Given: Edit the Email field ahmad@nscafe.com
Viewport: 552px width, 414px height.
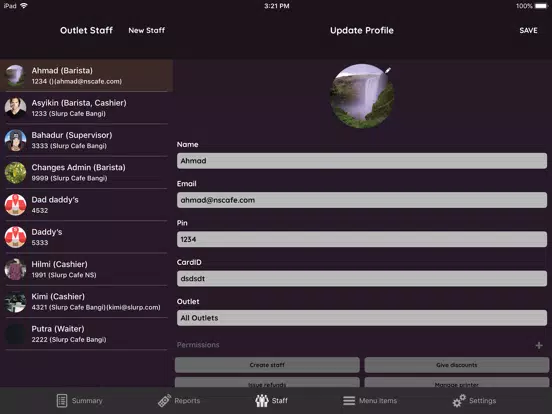Looking at the screenshot, I should point(362,200).
